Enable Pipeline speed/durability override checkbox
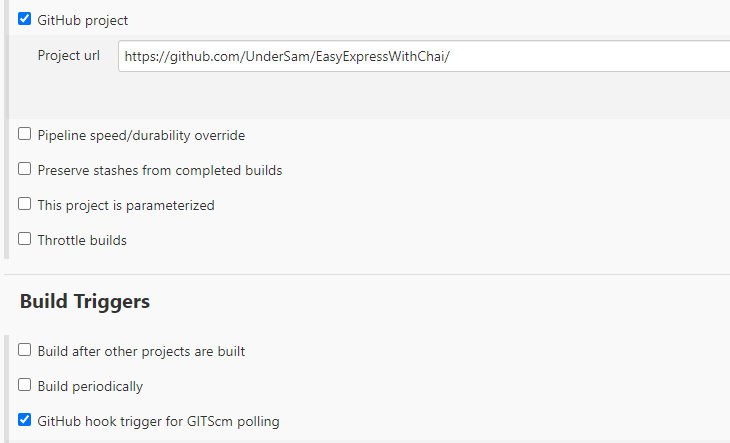This screenshot has width=730, height=443. (24, 134)
